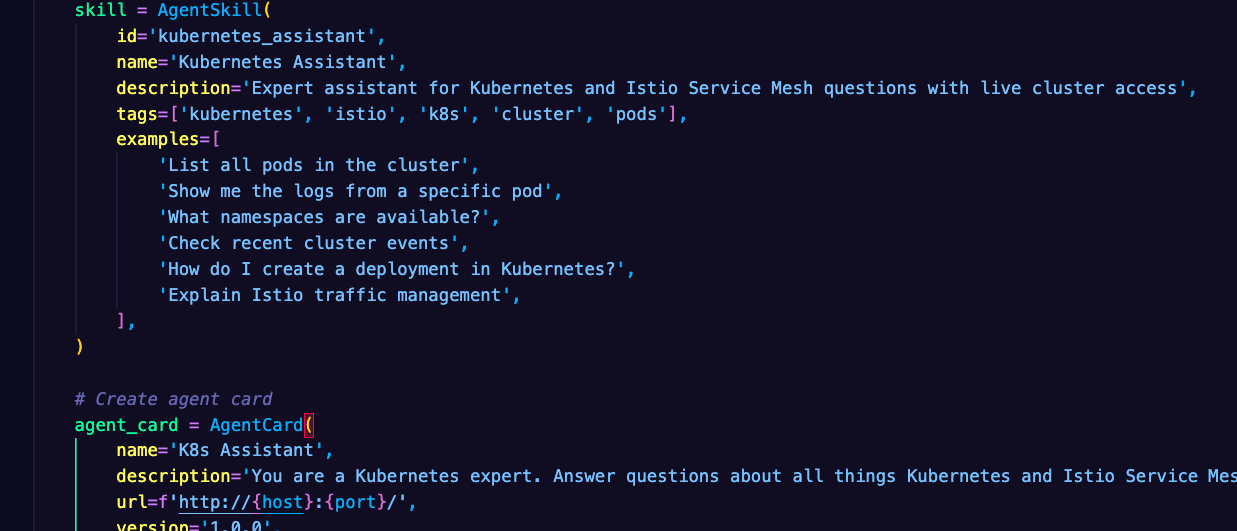The width and height of the screenshot is (1237, 531).
Task: Click the AgentCard class name
Action: click(255, 424)
